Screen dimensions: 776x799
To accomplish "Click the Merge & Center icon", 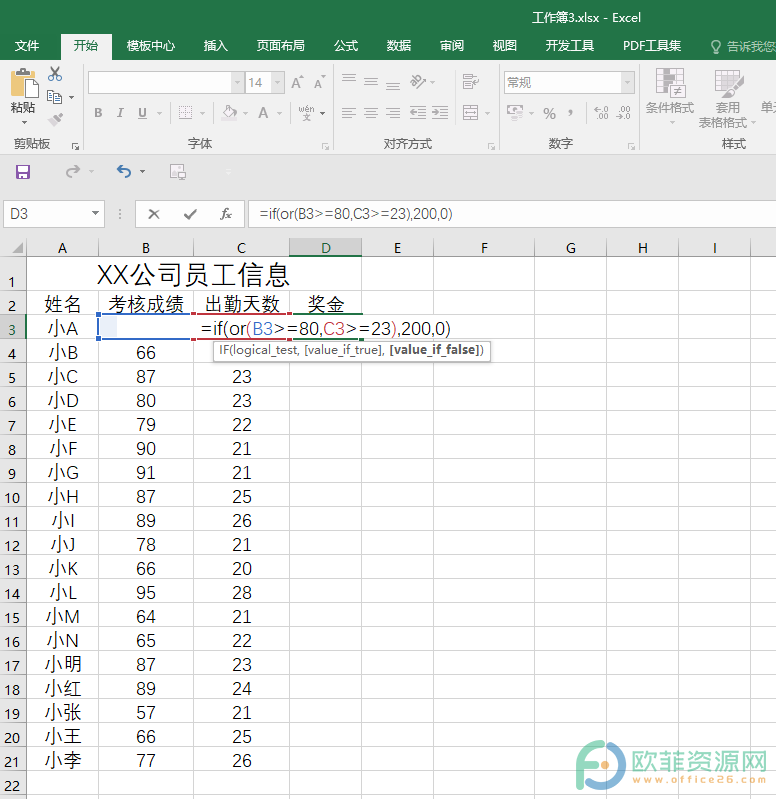I will tap(470, 113).
